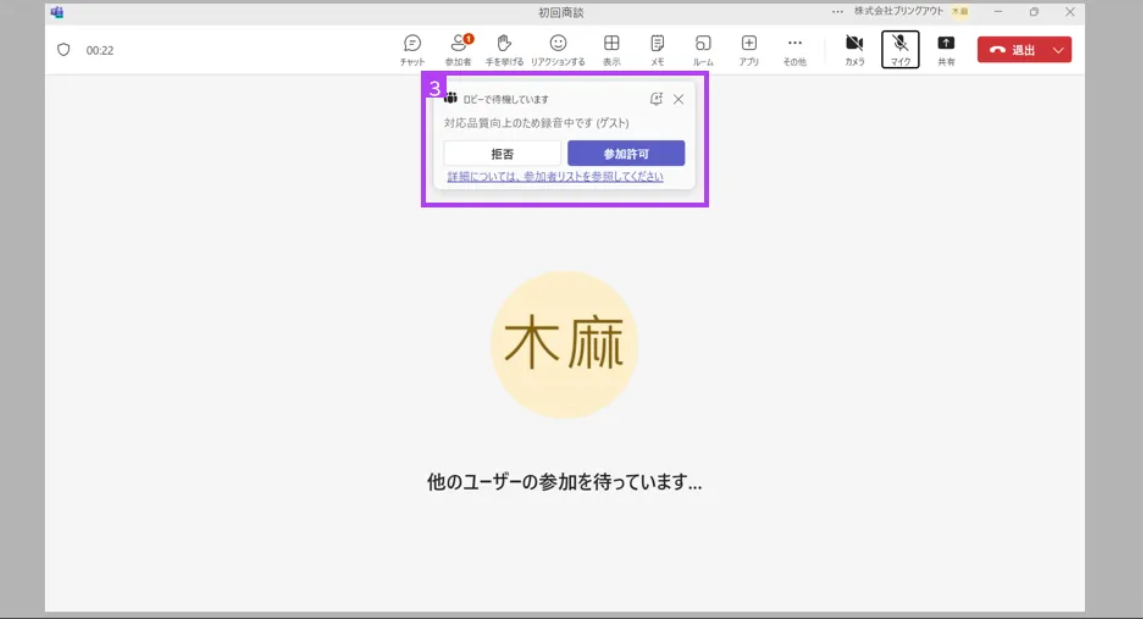This screenshot has width=1143, height=620.
Task: Raise hand with 手を挙げる
Action: (504, 50)
